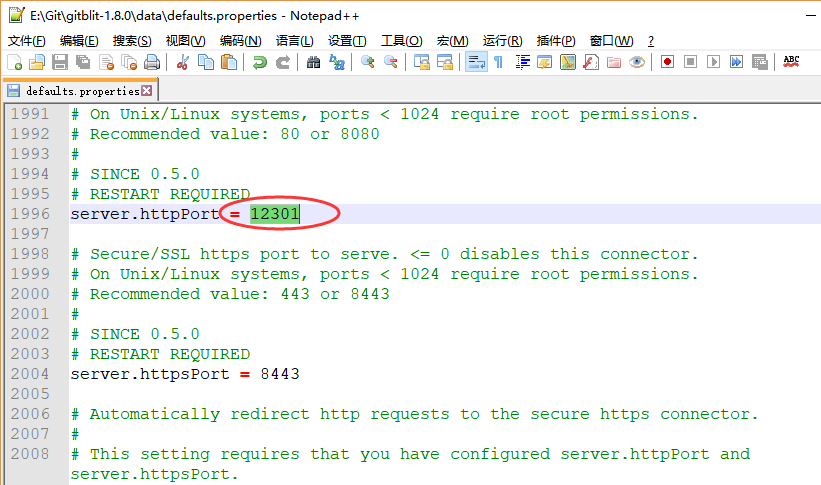Select the defaults.properties document tab
The image size is (821, 485).
80,91
